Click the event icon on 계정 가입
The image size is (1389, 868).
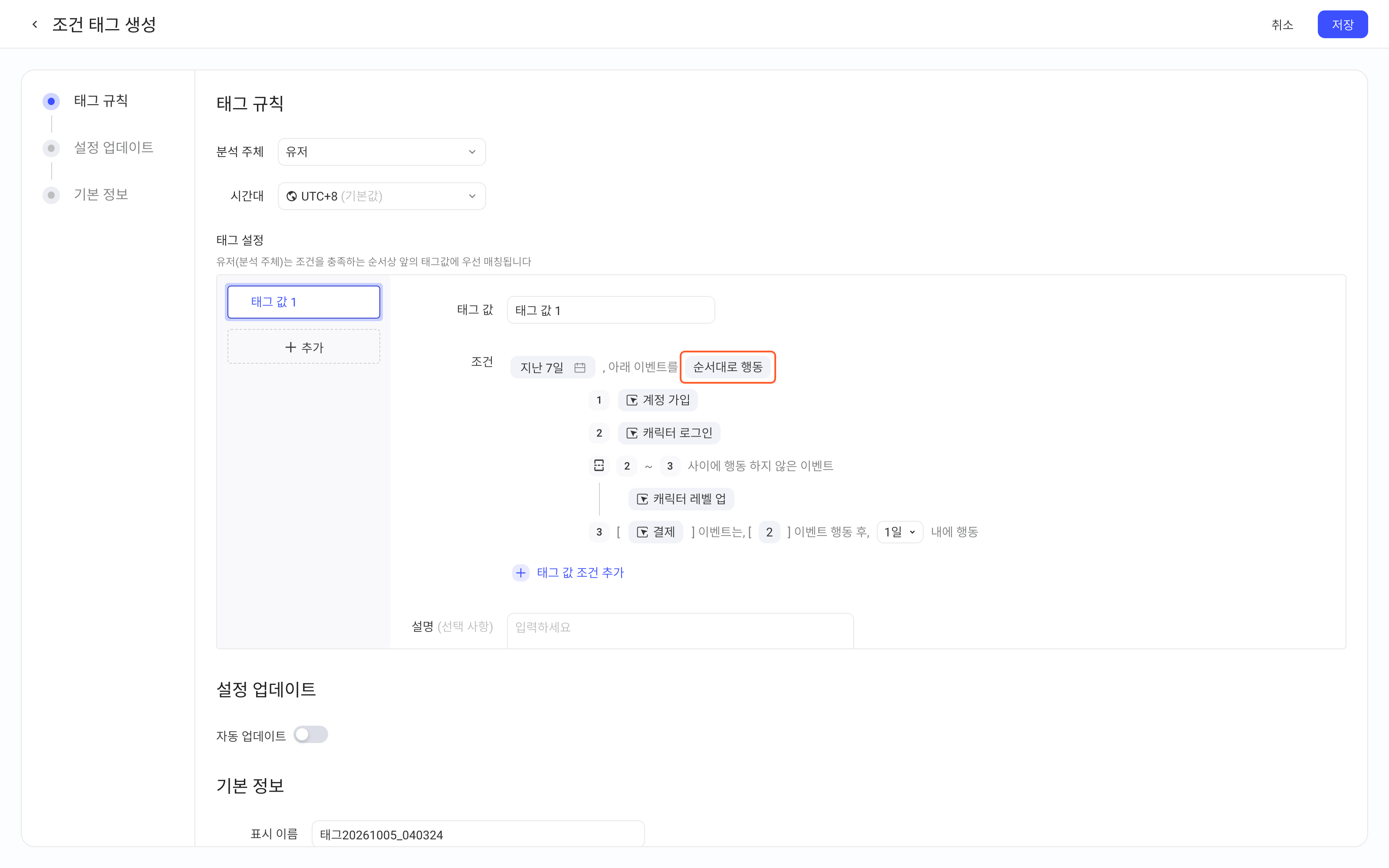pyautogui.click(x=632, y=400)
